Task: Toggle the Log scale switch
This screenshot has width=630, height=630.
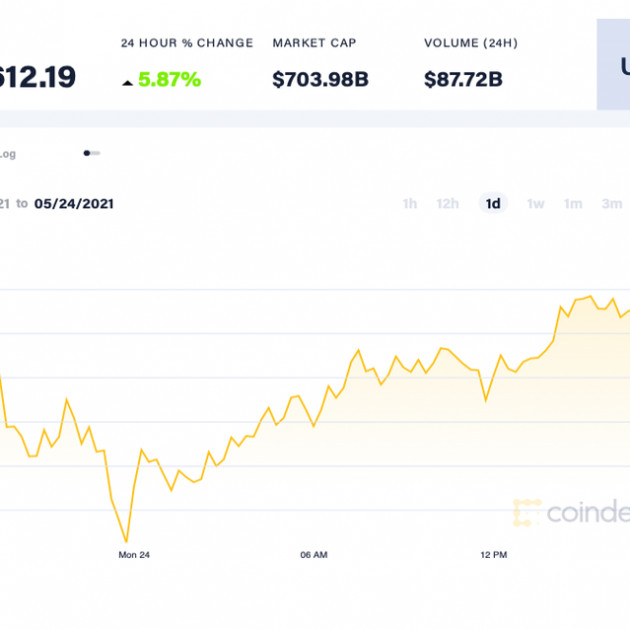Action: click(x=92, y=153)
